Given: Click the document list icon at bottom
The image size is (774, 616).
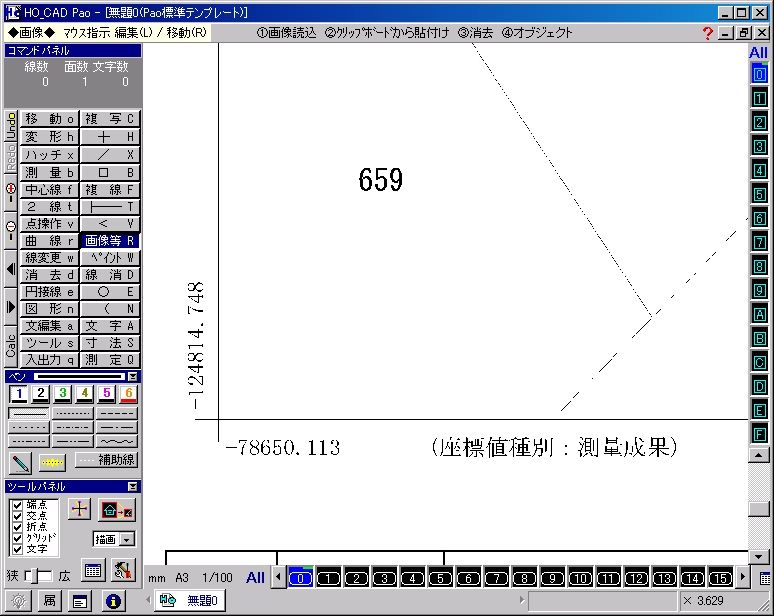Looking at the screenshot, I should [79, 601].
